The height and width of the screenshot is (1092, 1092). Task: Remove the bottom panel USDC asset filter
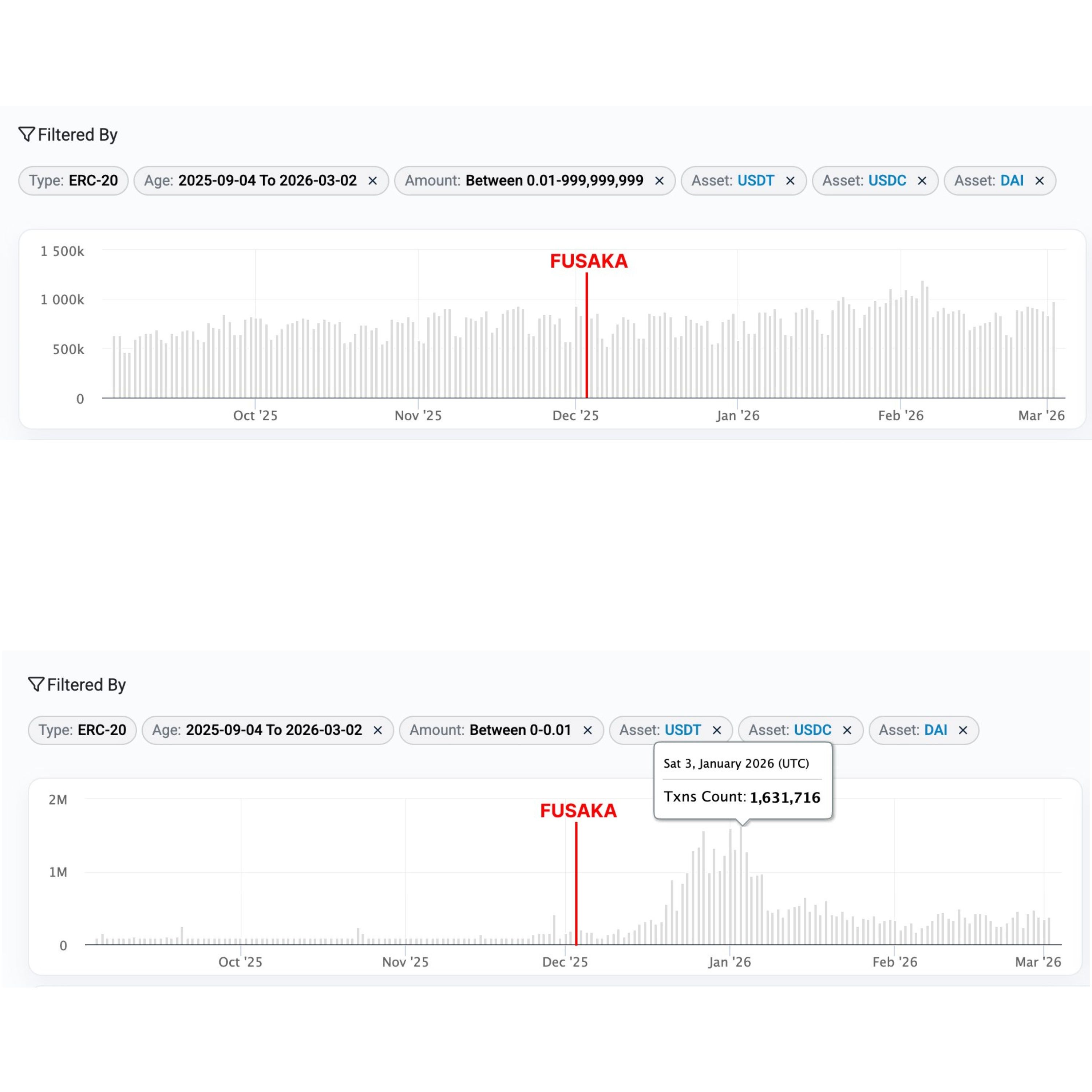(x=847, y=730)
